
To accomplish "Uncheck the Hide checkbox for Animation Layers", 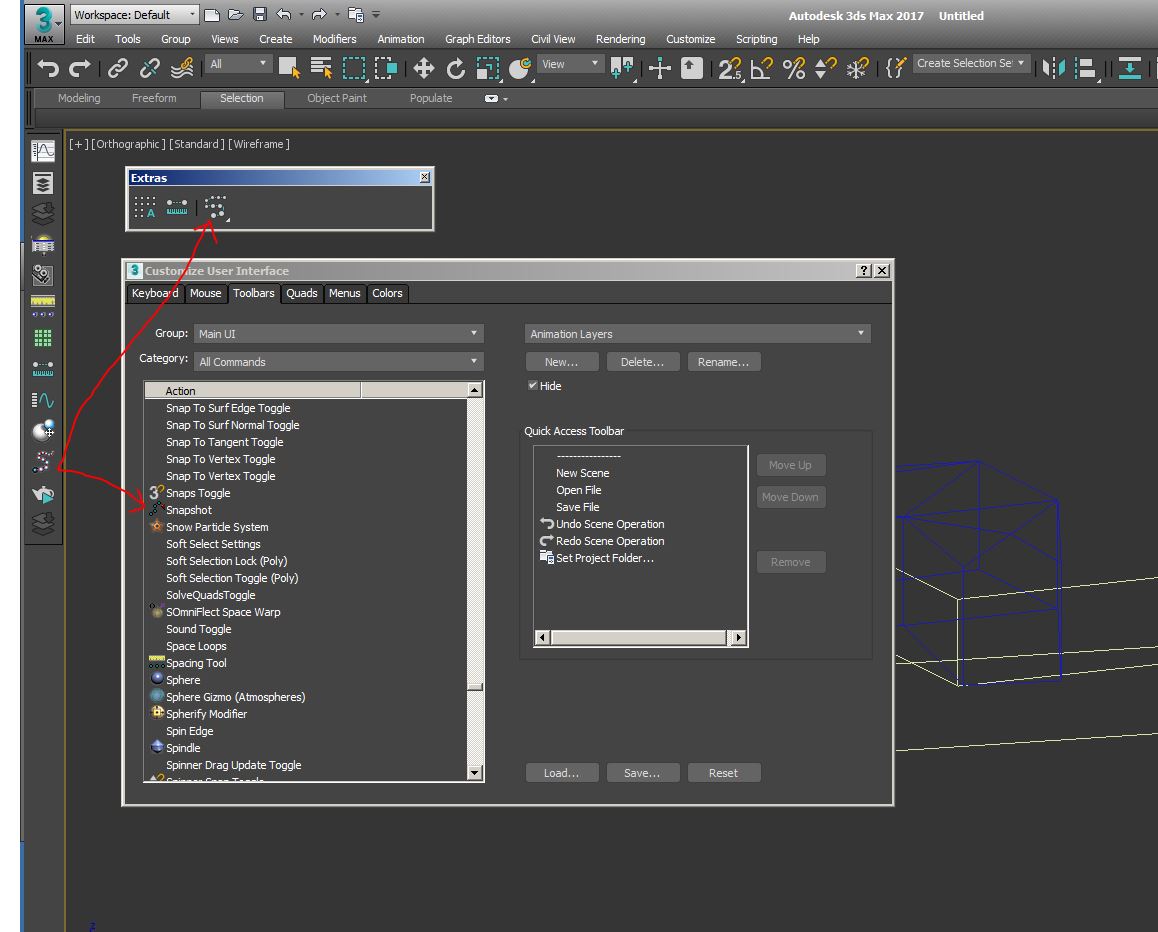I will (x=533, y=385).
